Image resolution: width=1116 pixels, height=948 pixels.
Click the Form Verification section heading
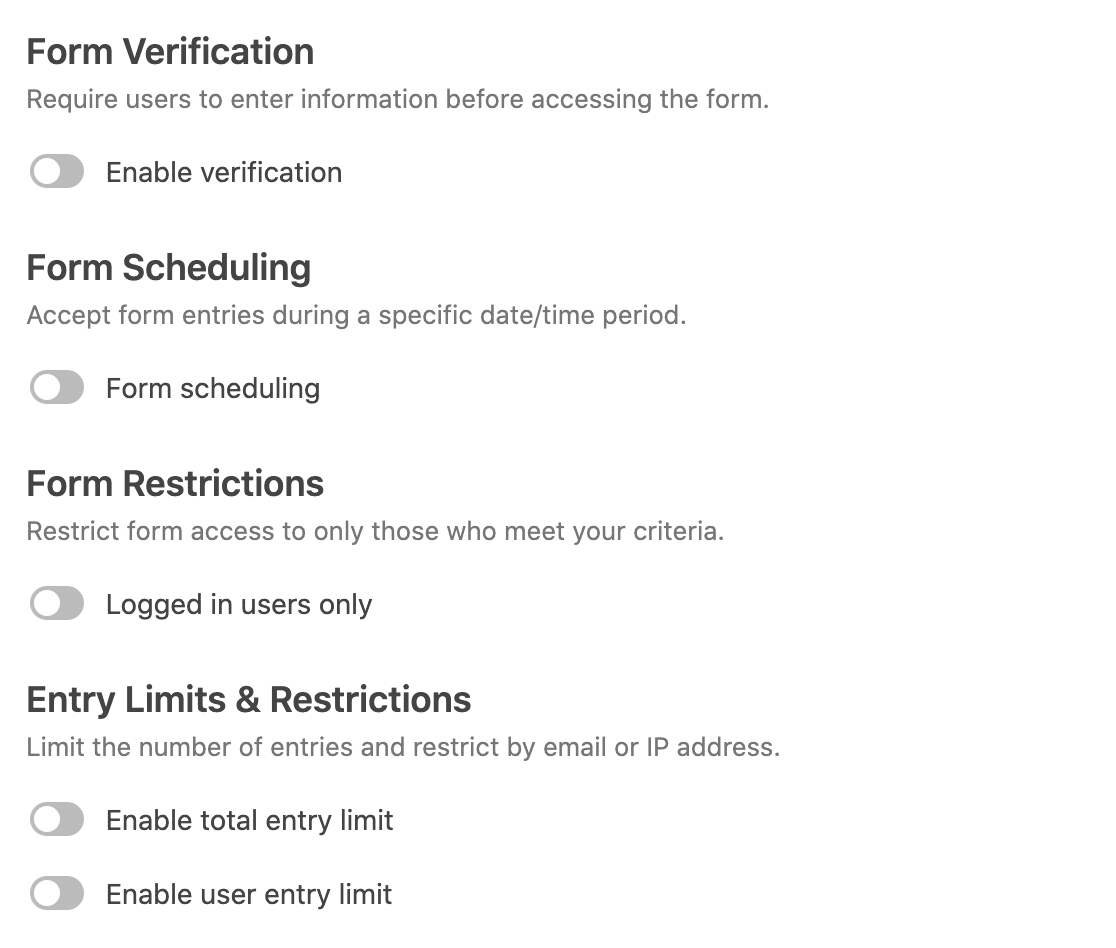(170, 51)
